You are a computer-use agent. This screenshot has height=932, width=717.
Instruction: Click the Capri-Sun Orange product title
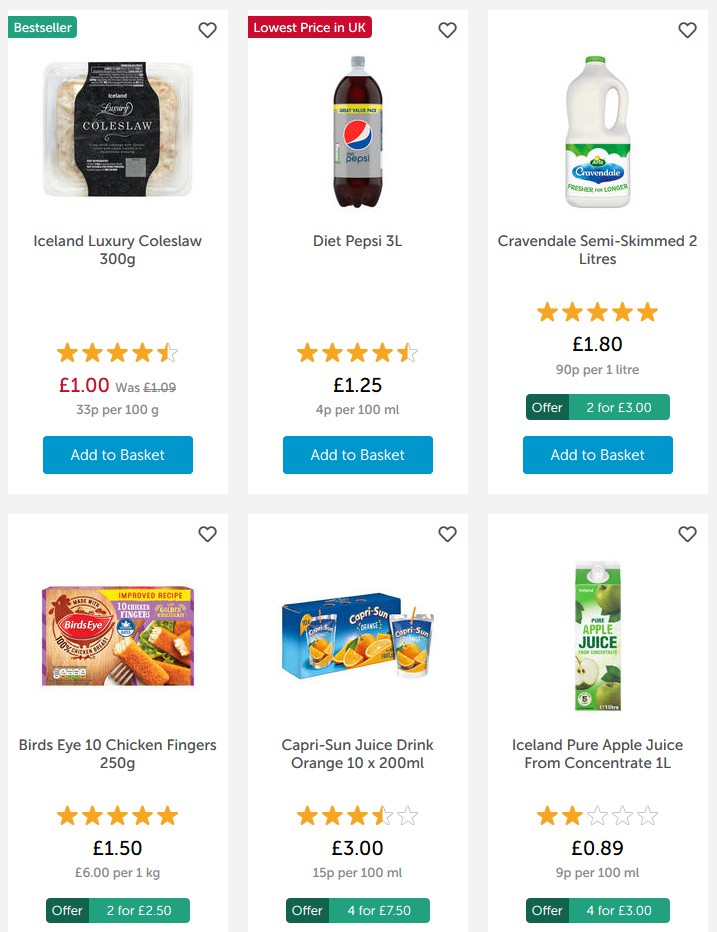coord(357,753)
